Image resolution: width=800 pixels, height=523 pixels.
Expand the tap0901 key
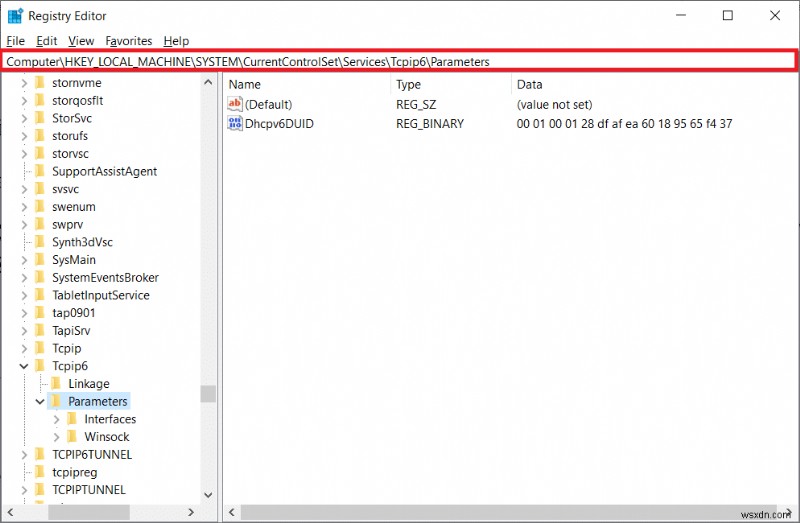[24, 313]
